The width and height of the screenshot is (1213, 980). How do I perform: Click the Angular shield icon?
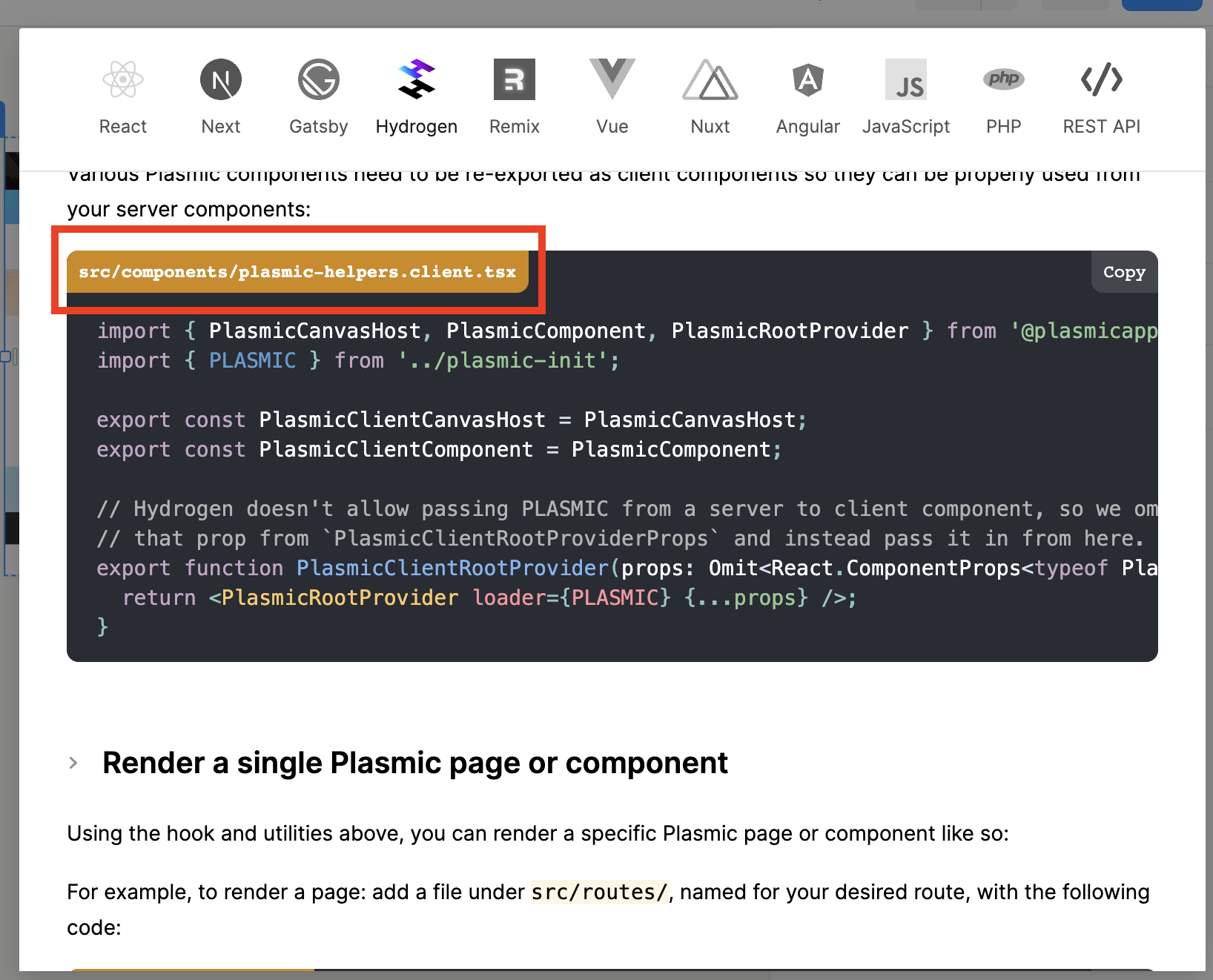pos(808,79)
